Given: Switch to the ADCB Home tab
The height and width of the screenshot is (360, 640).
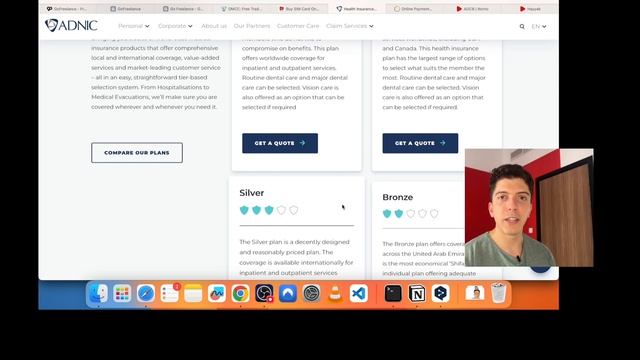Looking at the screenshot, I should point(472,9).
